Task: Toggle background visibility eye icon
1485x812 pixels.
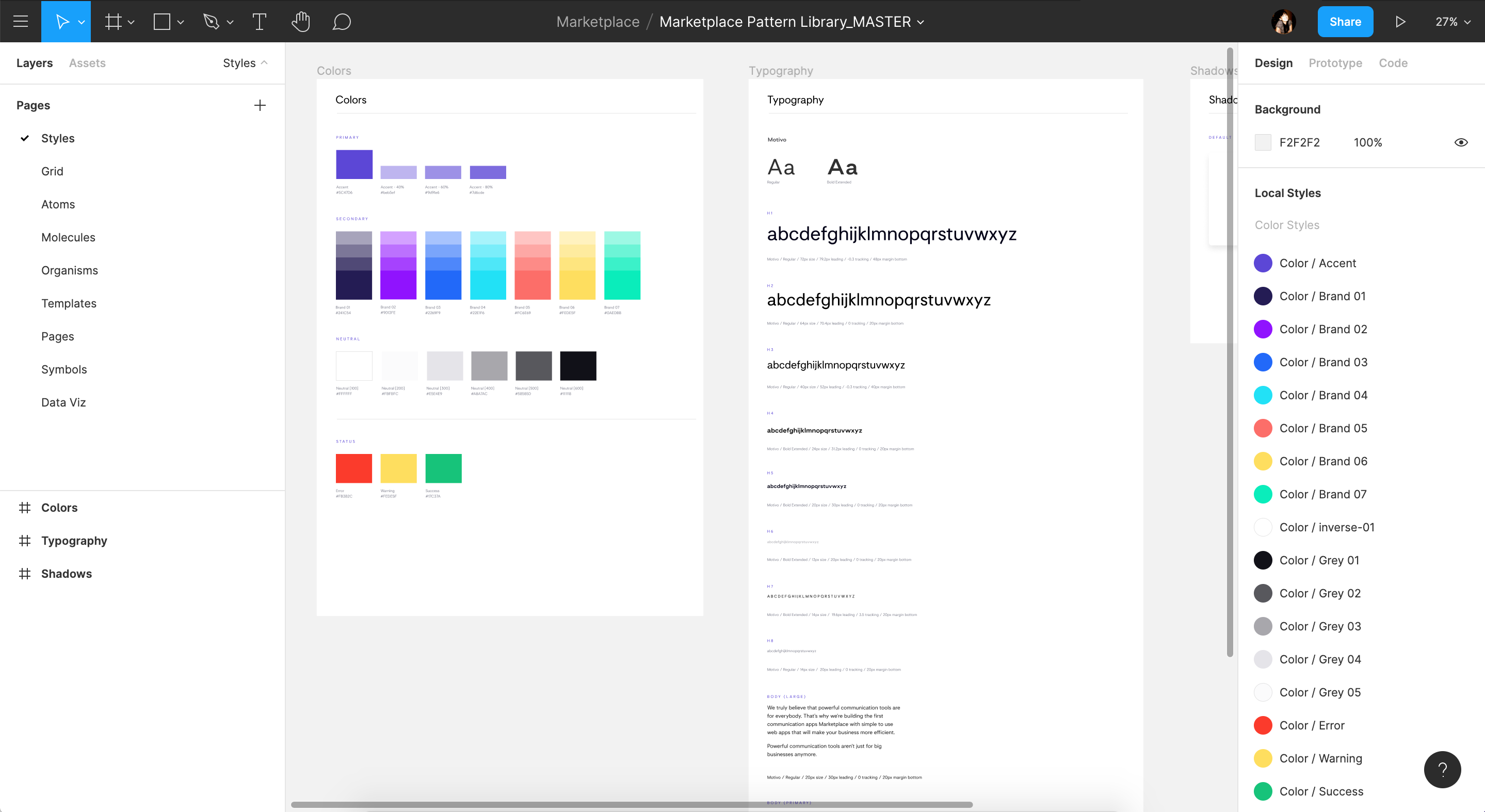Action: (1461, 142)
